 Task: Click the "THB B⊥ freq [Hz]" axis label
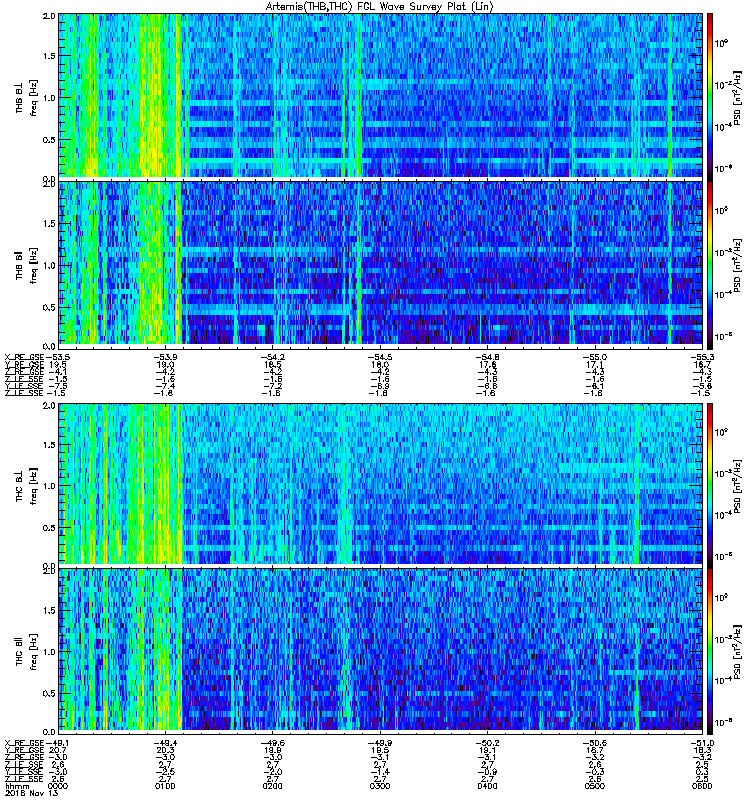[x=27, y=97]
